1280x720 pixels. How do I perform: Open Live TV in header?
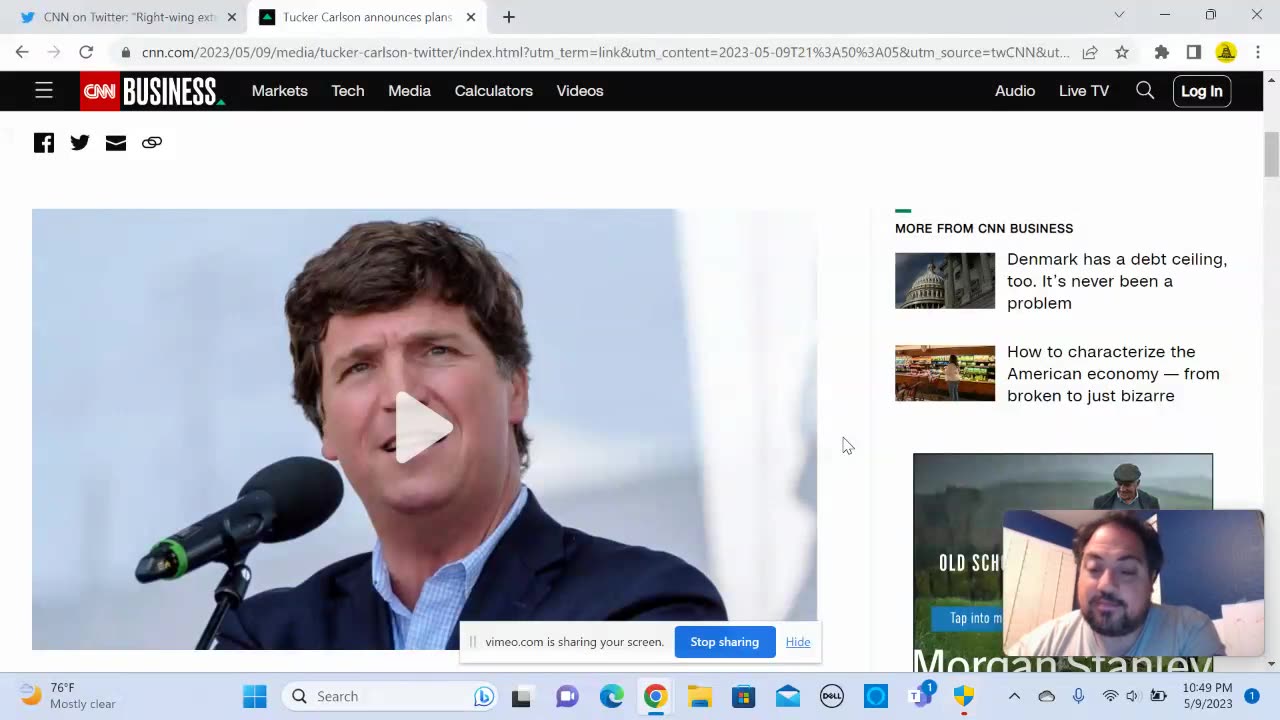tap(1084, 91)
